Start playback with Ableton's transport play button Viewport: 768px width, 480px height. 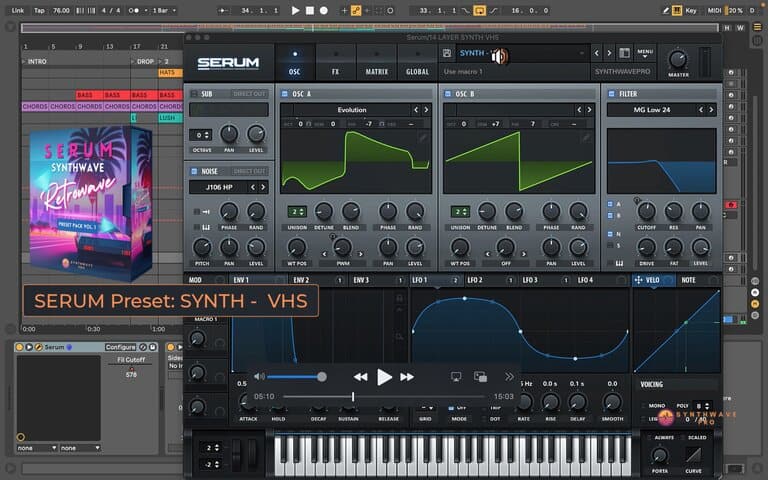[x=295, y=10]
